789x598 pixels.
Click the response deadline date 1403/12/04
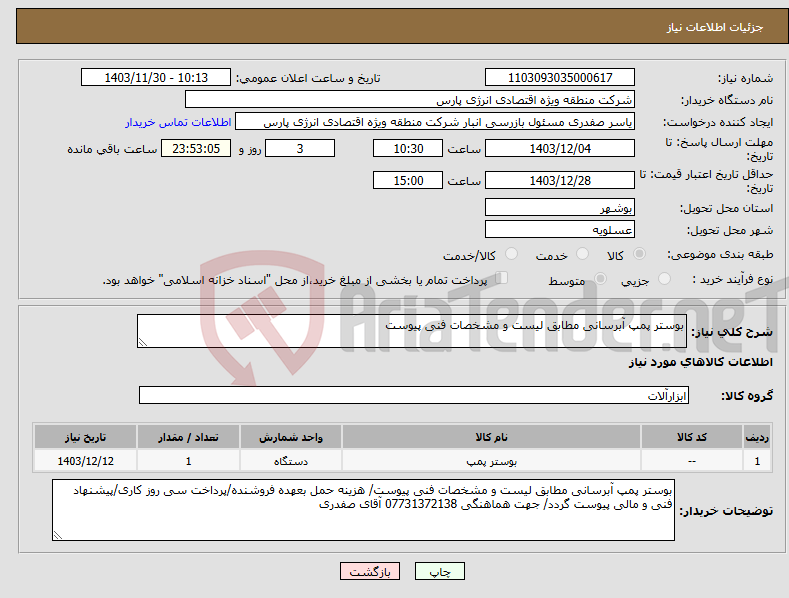[560, 148]
